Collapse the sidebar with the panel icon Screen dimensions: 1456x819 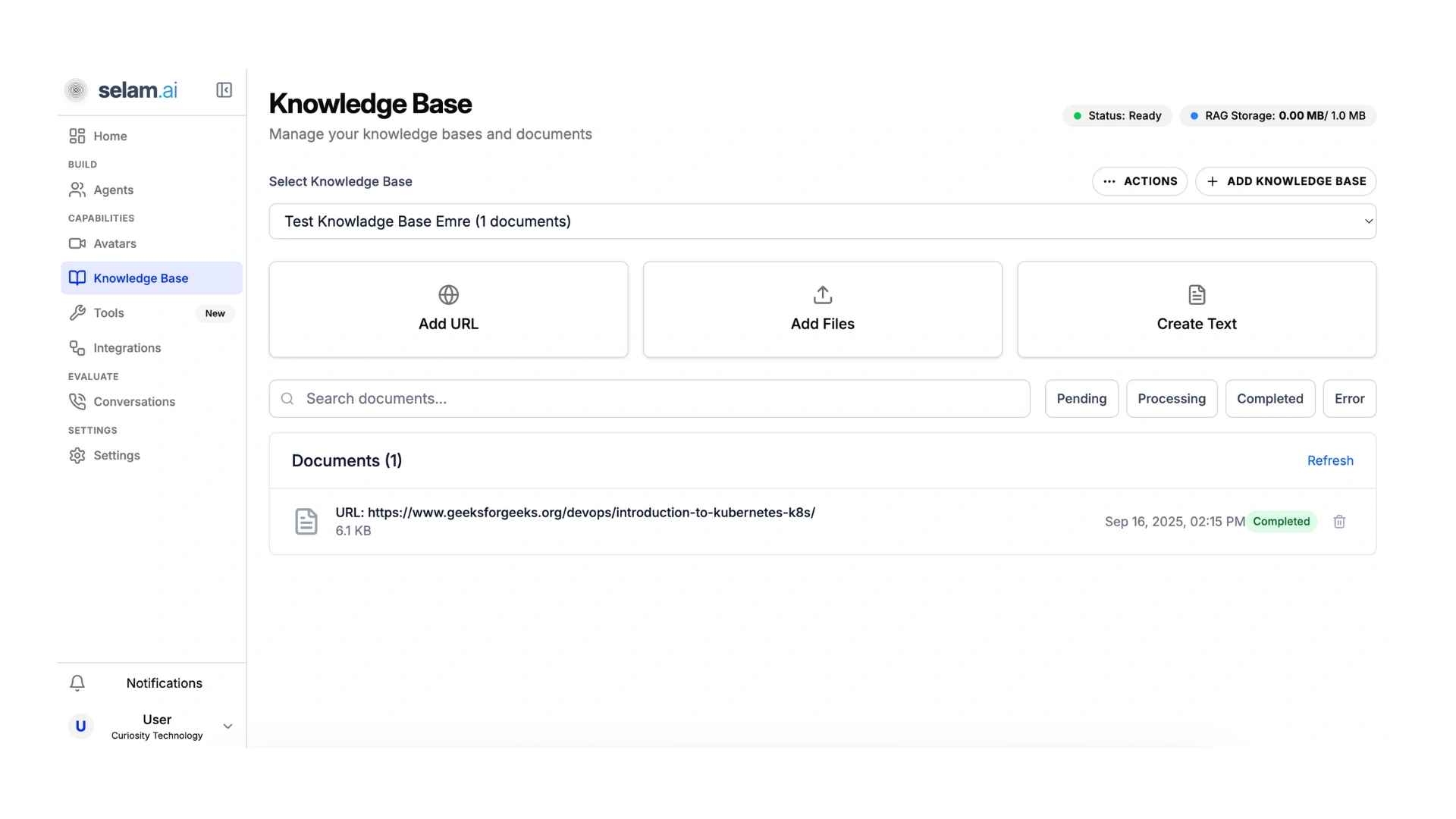click(x=224, y=89)
